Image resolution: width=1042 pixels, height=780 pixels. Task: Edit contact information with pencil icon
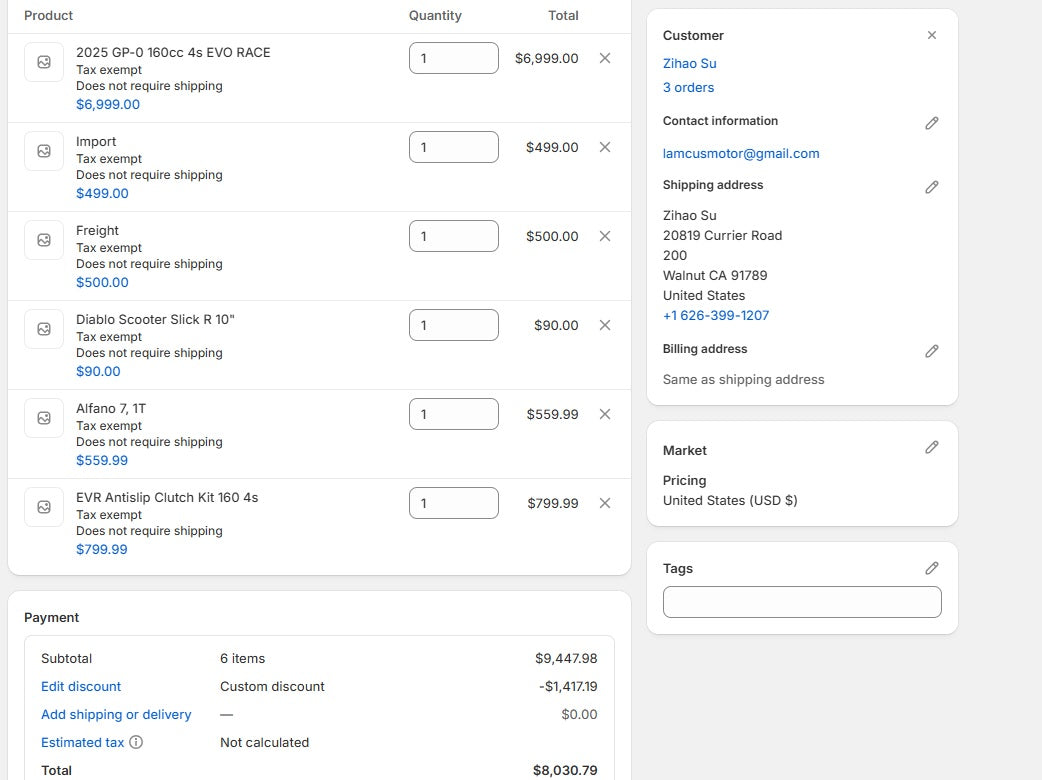tap(932, 123)
